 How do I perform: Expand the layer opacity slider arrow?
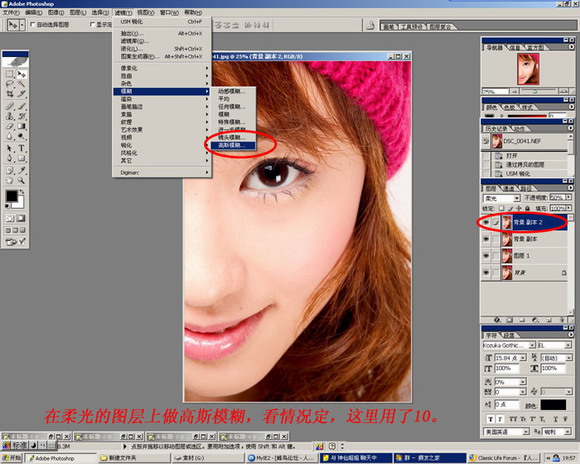click(569, 197)
